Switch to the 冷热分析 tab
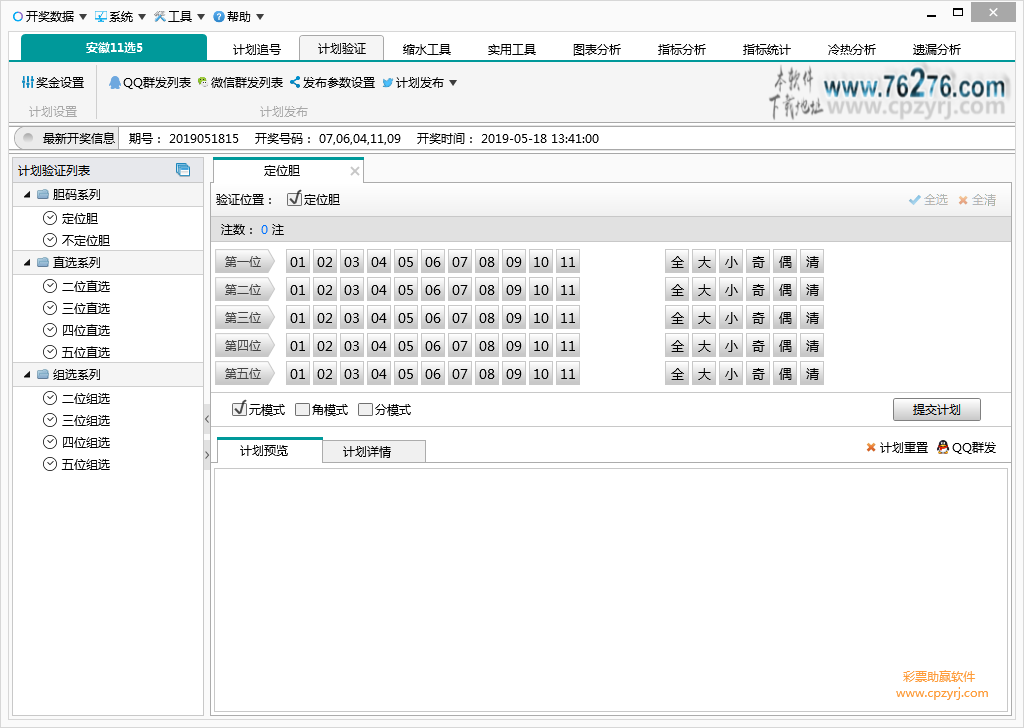 [851, 49]
